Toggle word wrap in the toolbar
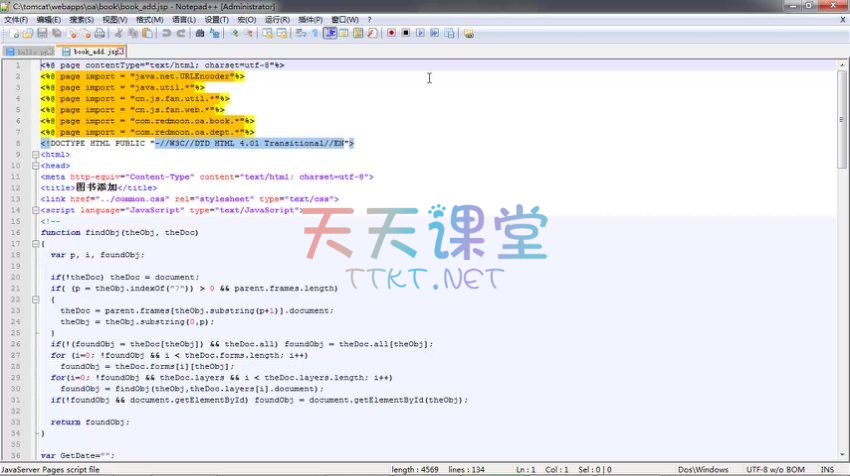The width and height of the screenshot is (850, 476). (x=301, y=33)
